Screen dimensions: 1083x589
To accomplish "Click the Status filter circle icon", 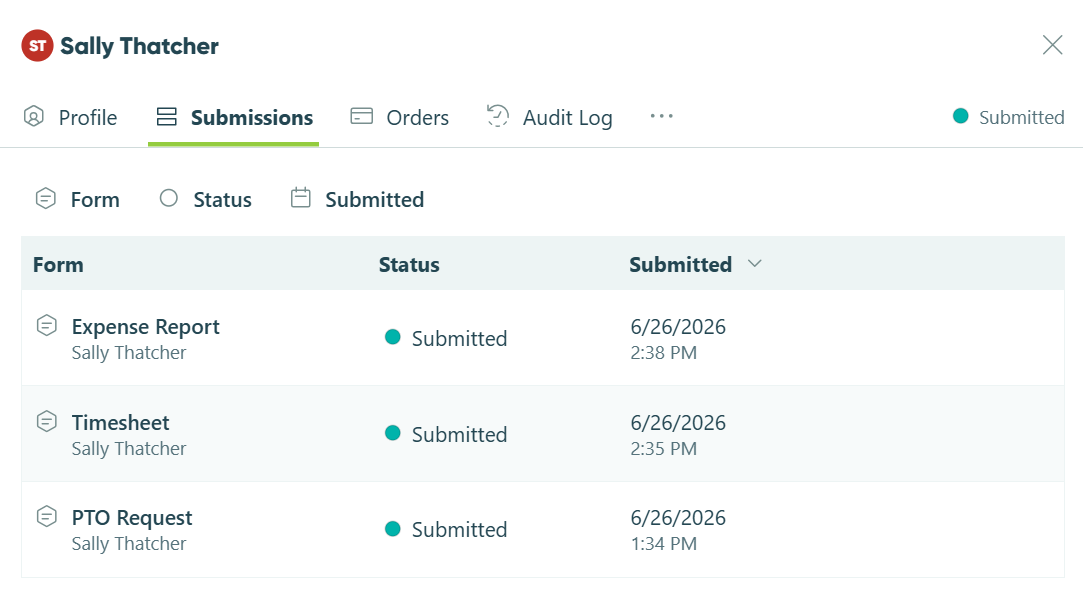I will [x=169, y=198].
